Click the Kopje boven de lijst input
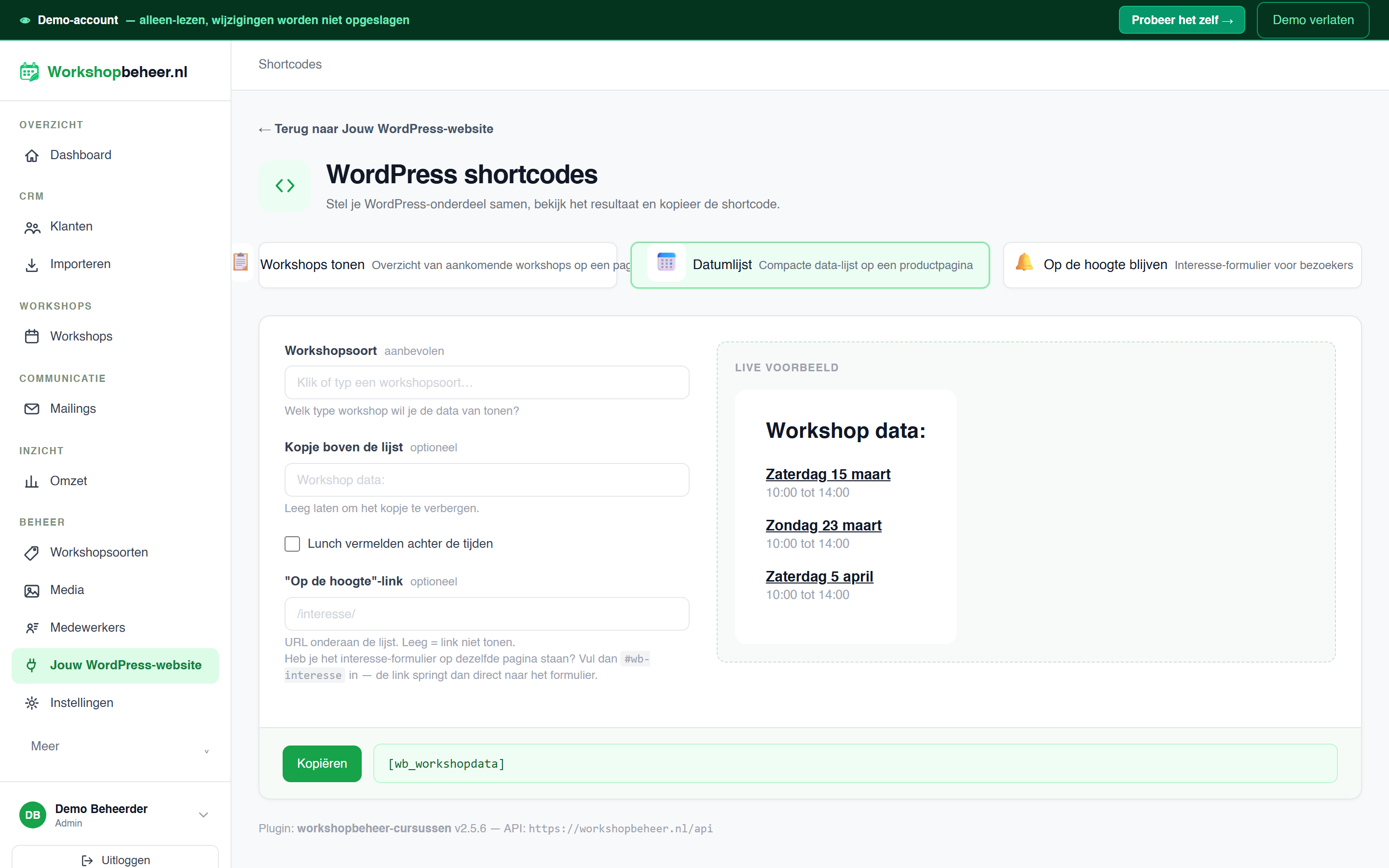 pos(487,480)
